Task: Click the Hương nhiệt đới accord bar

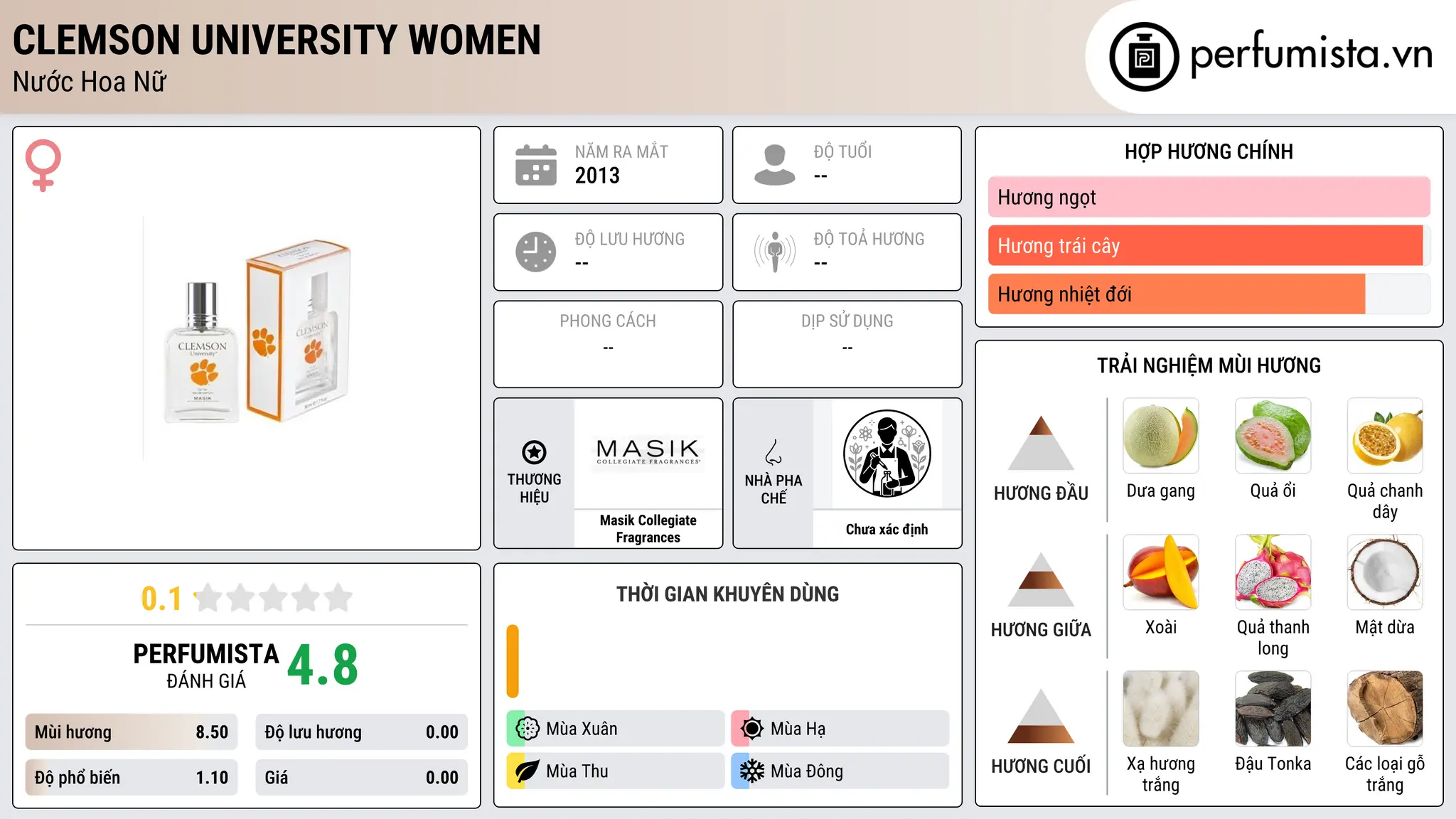Action: click(1209, 294)
